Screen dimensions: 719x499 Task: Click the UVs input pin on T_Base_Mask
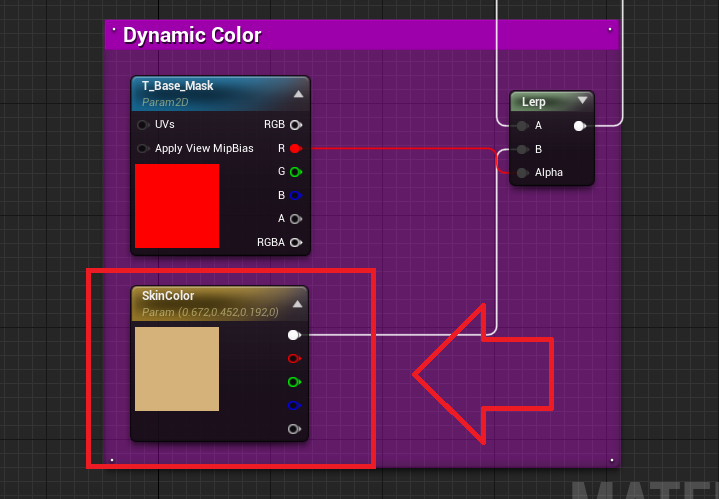pos(144,125)
